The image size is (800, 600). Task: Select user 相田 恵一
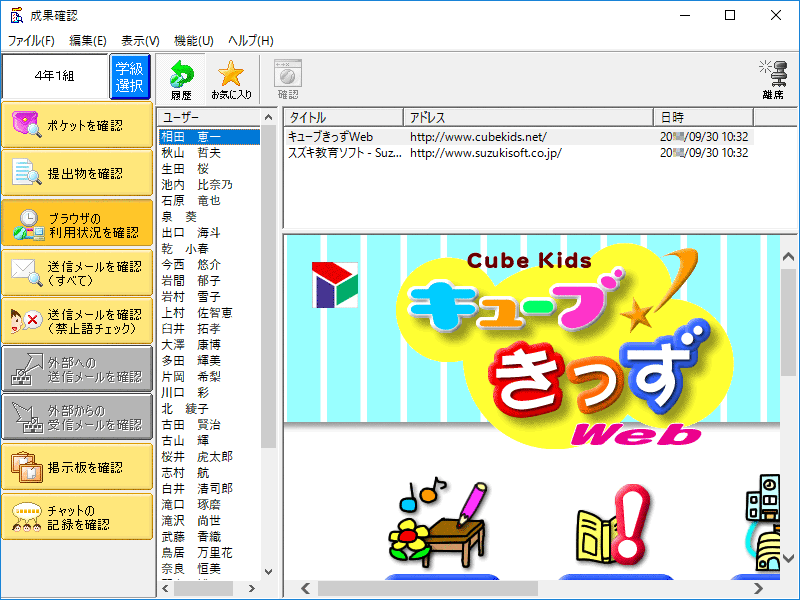pos(209,137)
